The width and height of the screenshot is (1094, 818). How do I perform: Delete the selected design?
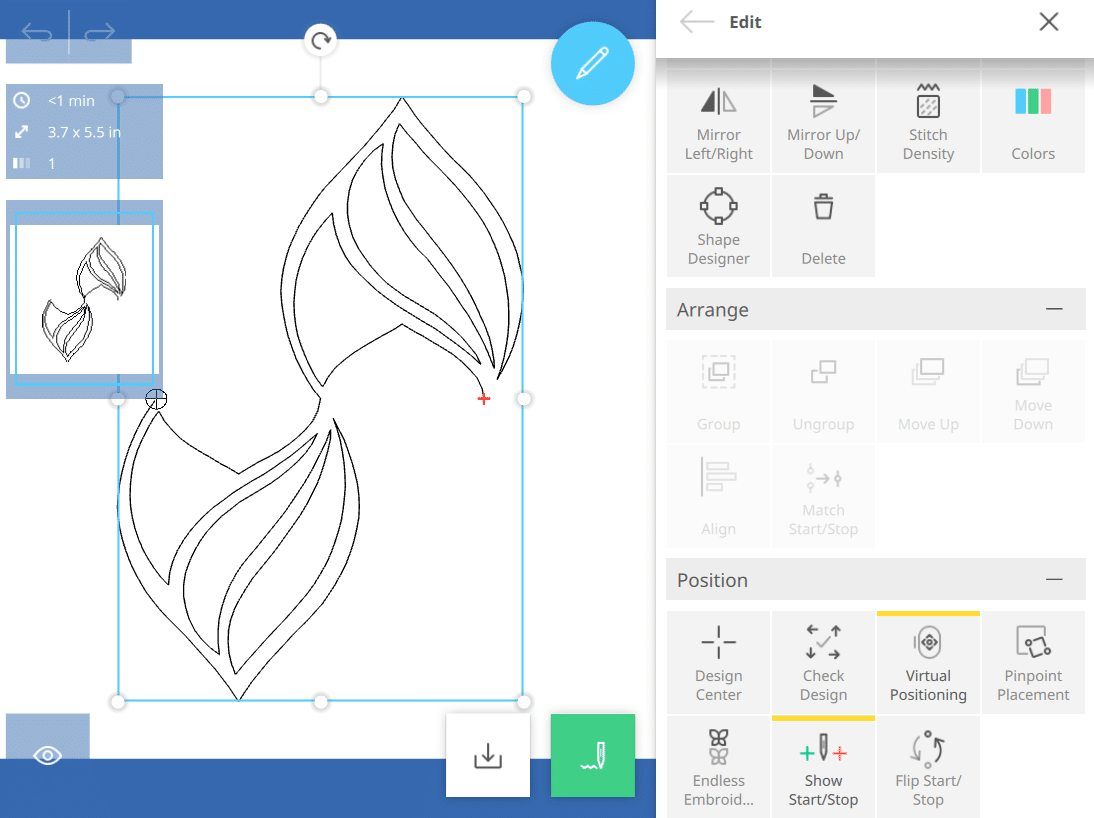pos(823,225)
